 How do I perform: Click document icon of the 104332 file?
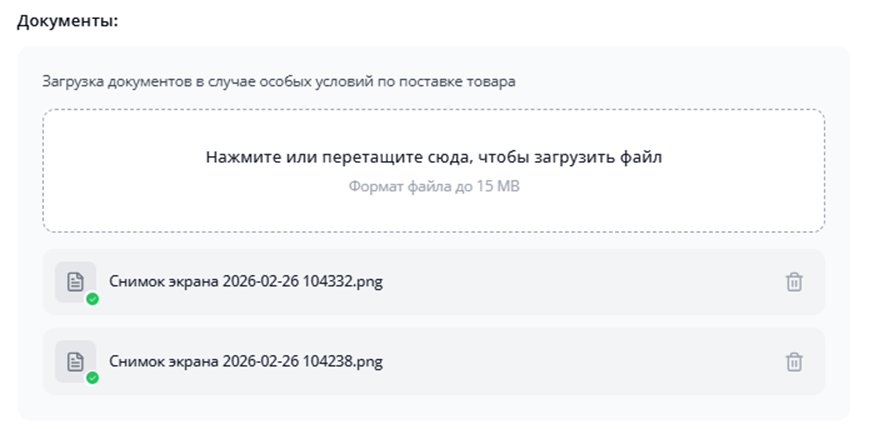point(75,281)
